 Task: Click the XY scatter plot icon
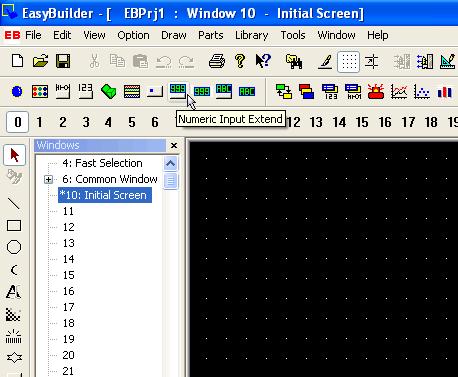coord(422,91)
